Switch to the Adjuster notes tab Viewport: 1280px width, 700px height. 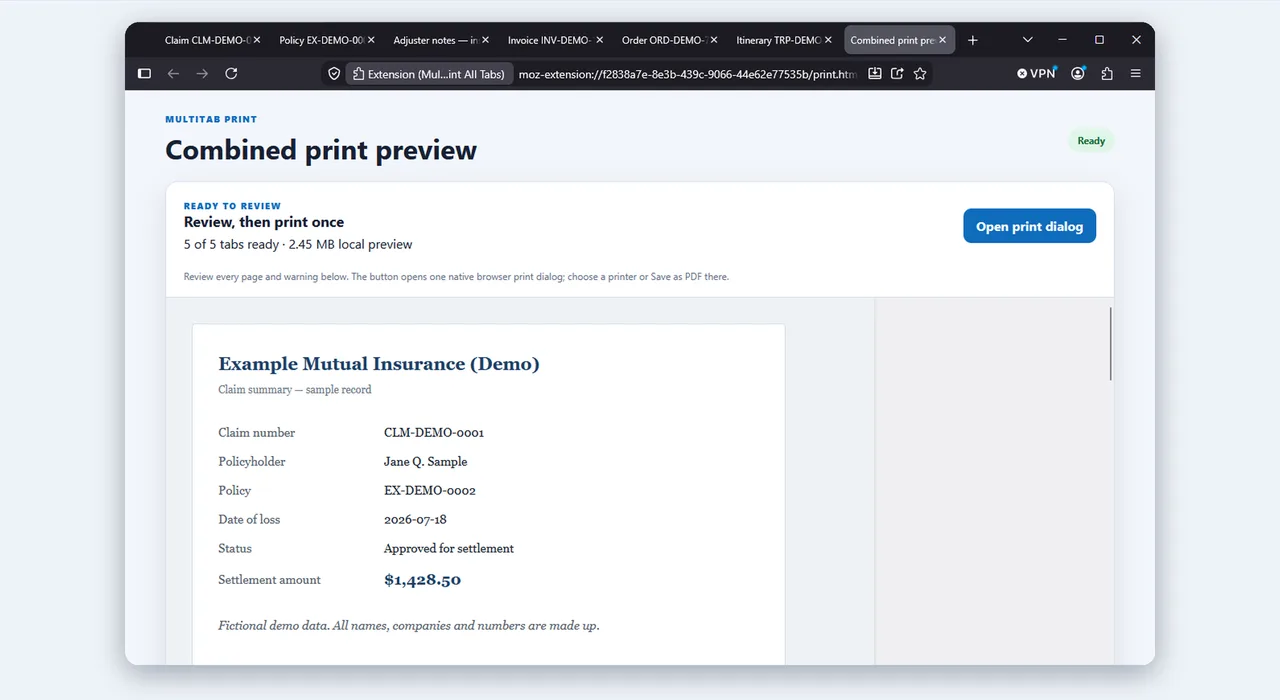point(434,40)
